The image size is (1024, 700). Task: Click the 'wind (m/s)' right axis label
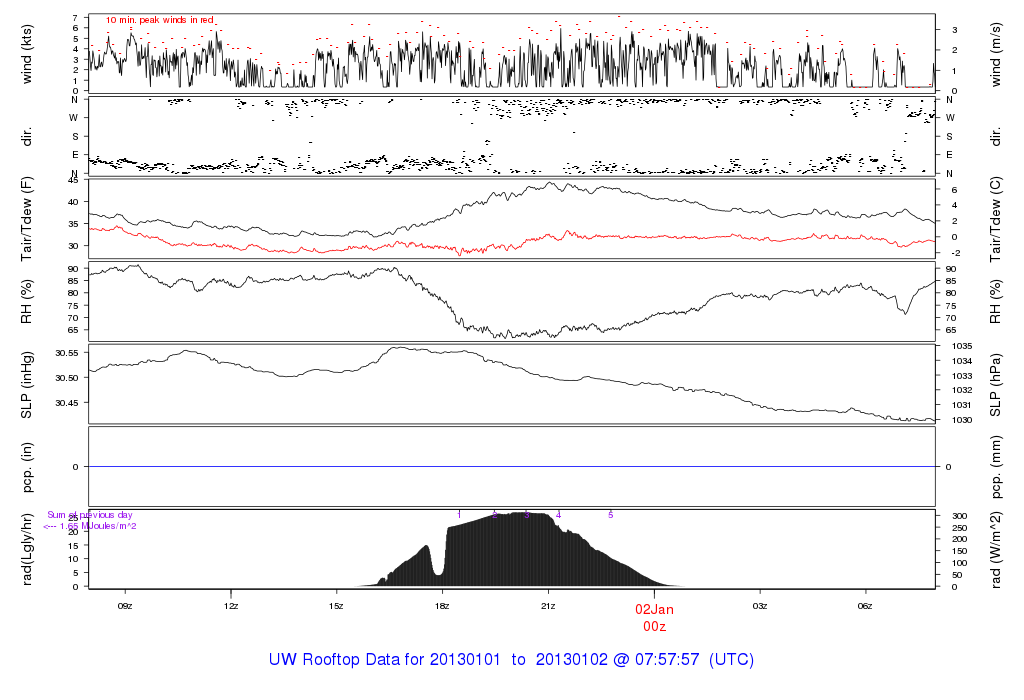click(x=996, y=52)
